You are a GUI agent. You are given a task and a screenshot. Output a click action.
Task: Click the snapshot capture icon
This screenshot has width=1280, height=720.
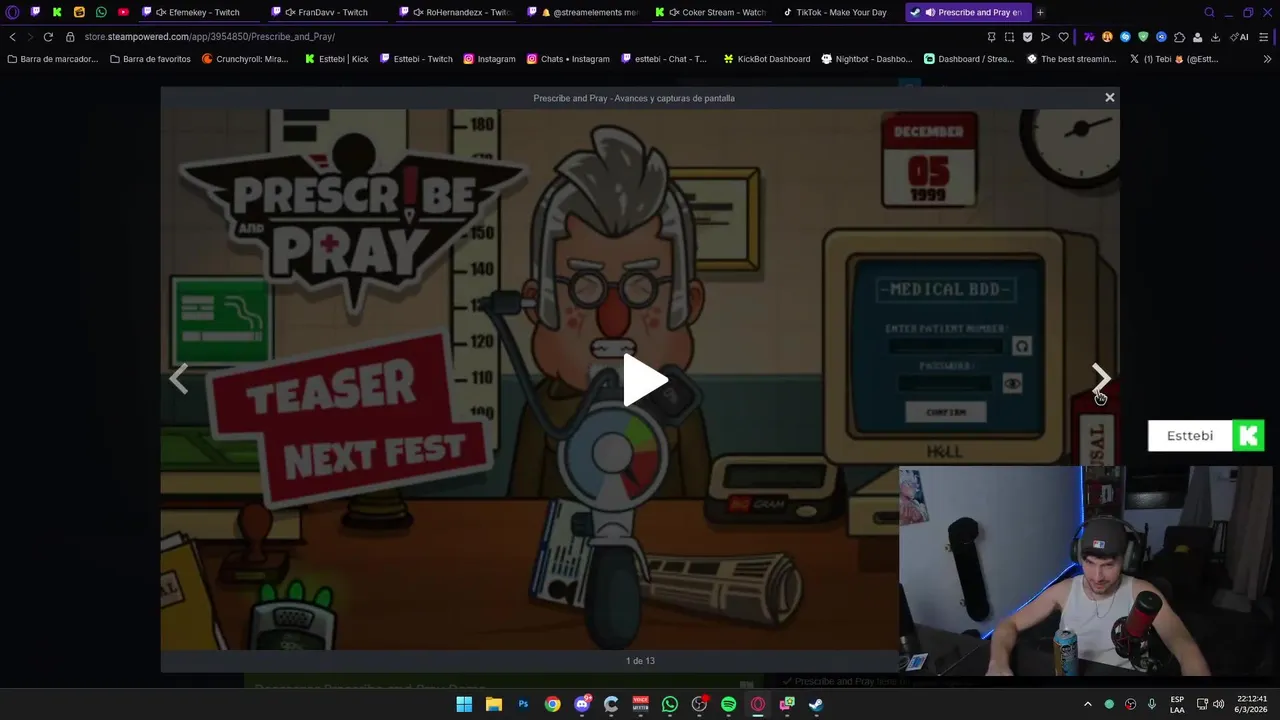[1009, 37]
